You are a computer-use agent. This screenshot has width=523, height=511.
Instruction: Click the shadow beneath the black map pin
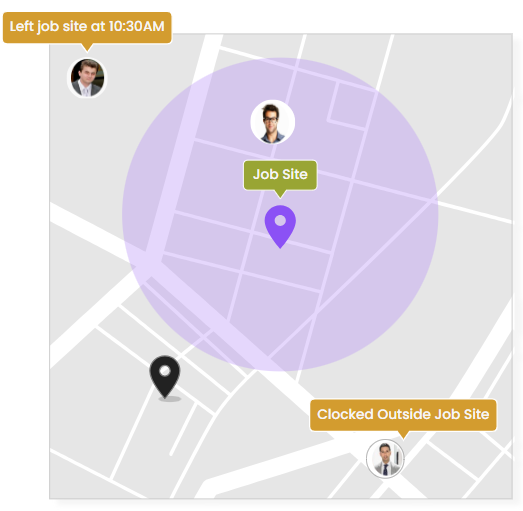click(170, 399)
